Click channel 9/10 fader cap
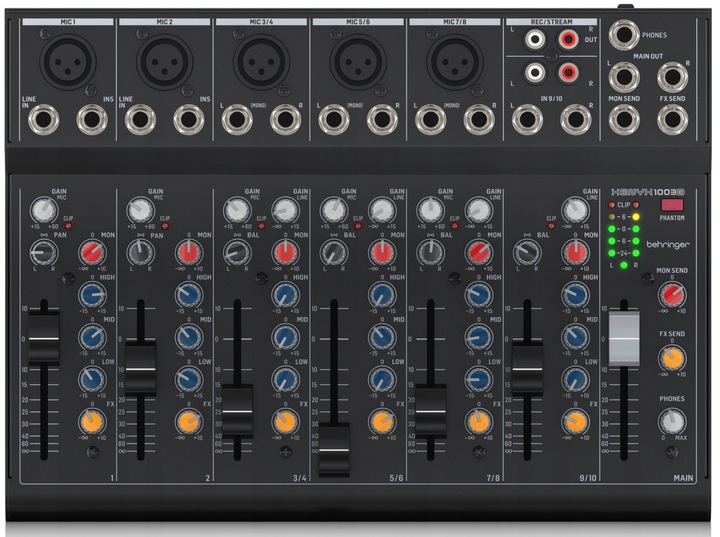Viewport: 720px width, 537px height. click(x=528, y=368)
